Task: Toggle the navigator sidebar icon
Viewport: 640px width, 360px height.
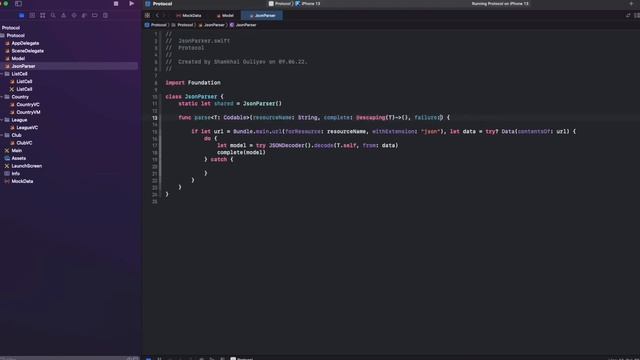Action: tap(18, 4)
